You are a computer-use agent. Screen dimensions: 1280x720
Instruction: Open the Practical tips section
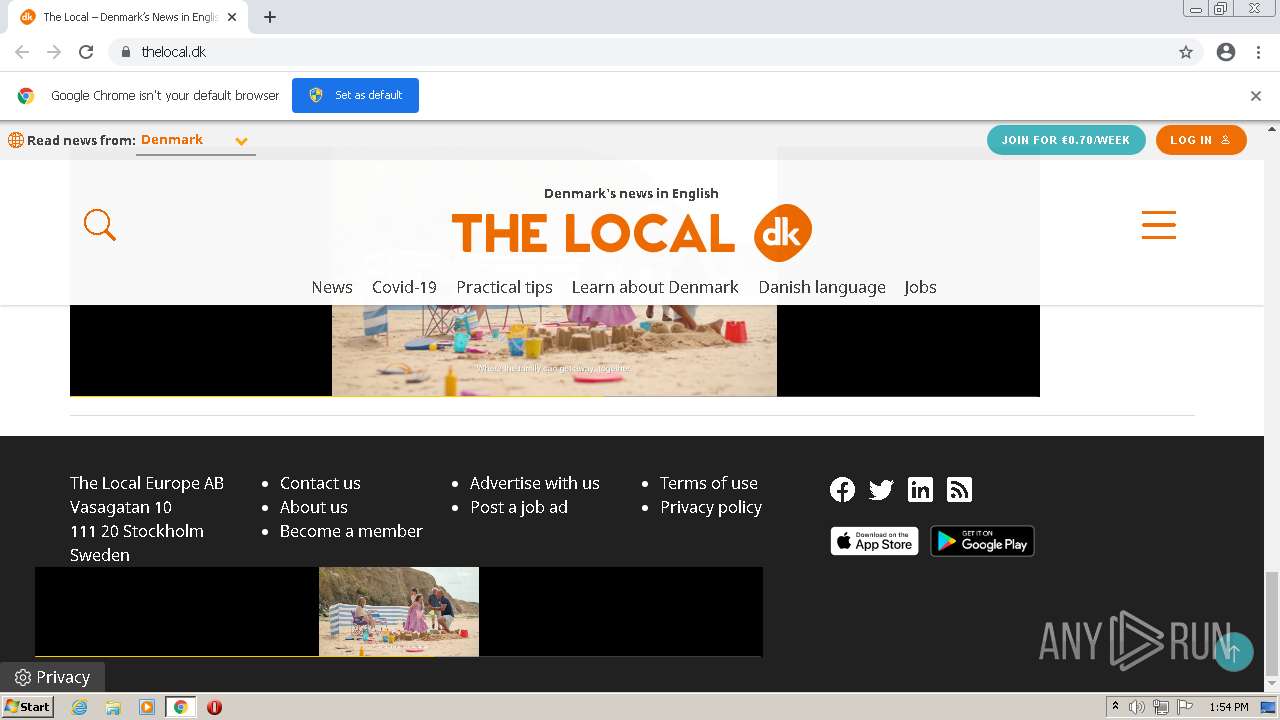tap(504, 287)
